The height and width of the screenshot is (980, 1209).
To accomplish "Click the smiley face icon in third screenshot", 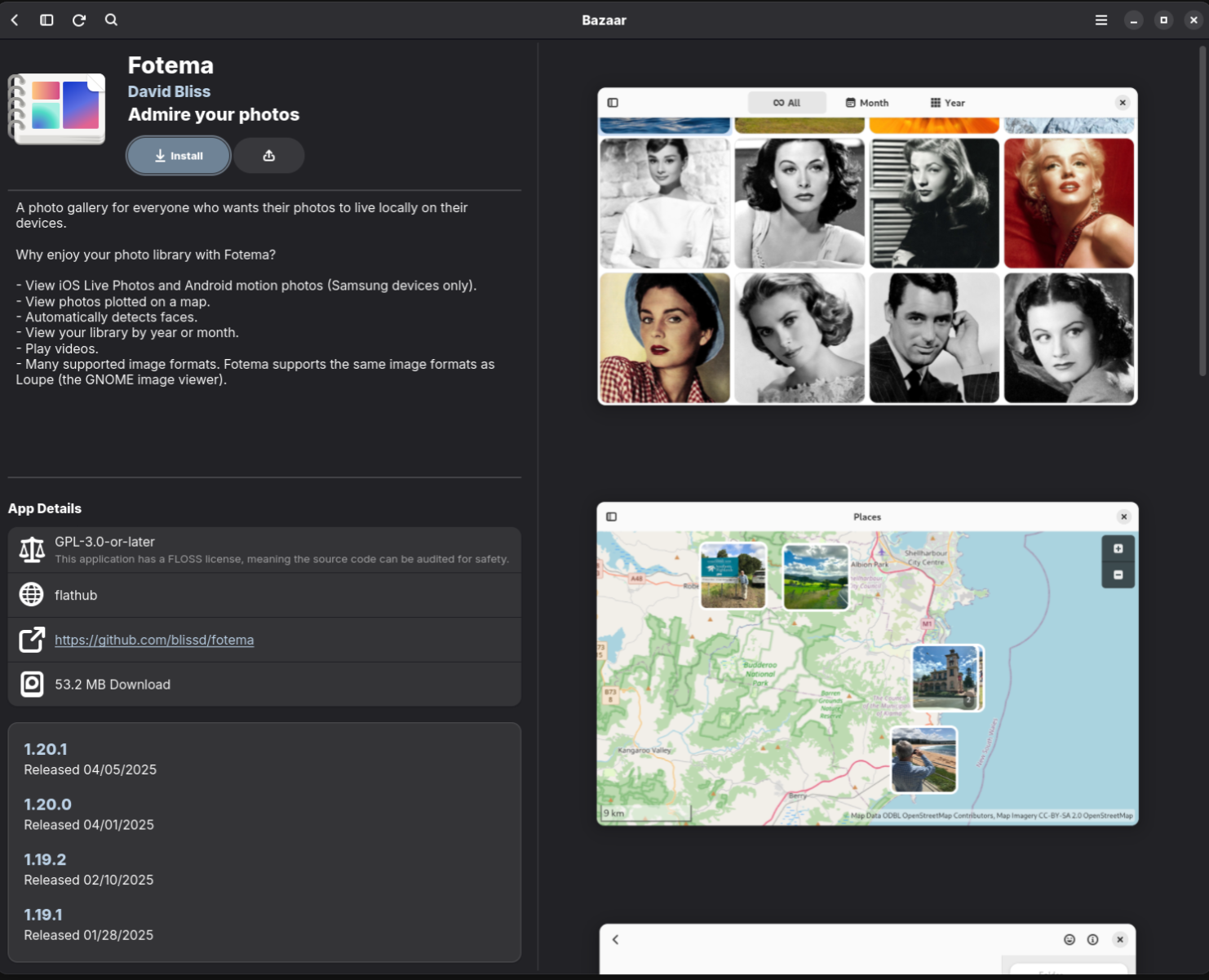I will click(1069, 940).
